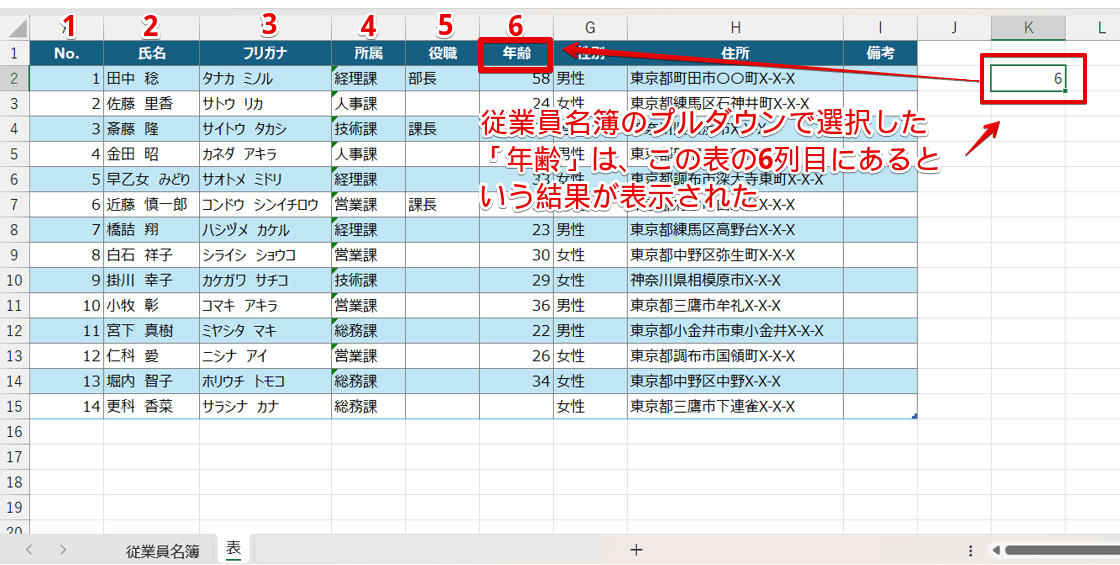1120x565 pixels.
Task: Select the cell with name 掛川 幸子
Action: (x=151, y=280)
